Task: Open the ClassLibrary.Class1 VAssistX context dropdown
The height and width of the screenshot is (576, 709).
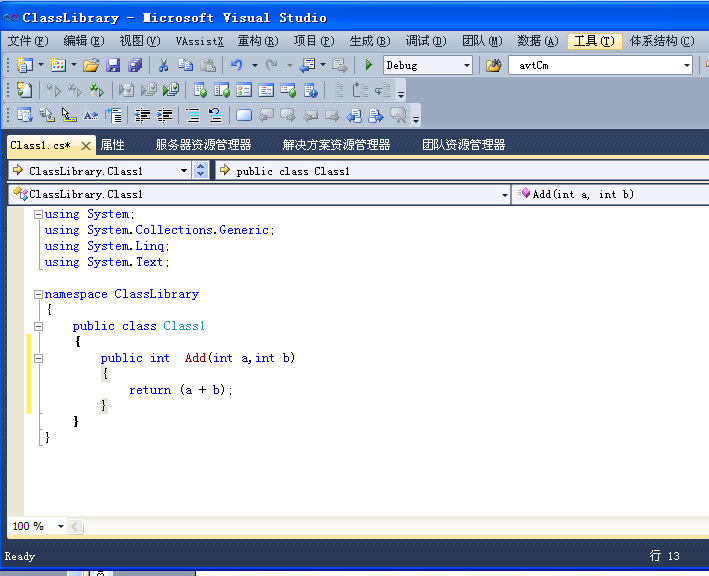Action: click(x=184, y=170)
